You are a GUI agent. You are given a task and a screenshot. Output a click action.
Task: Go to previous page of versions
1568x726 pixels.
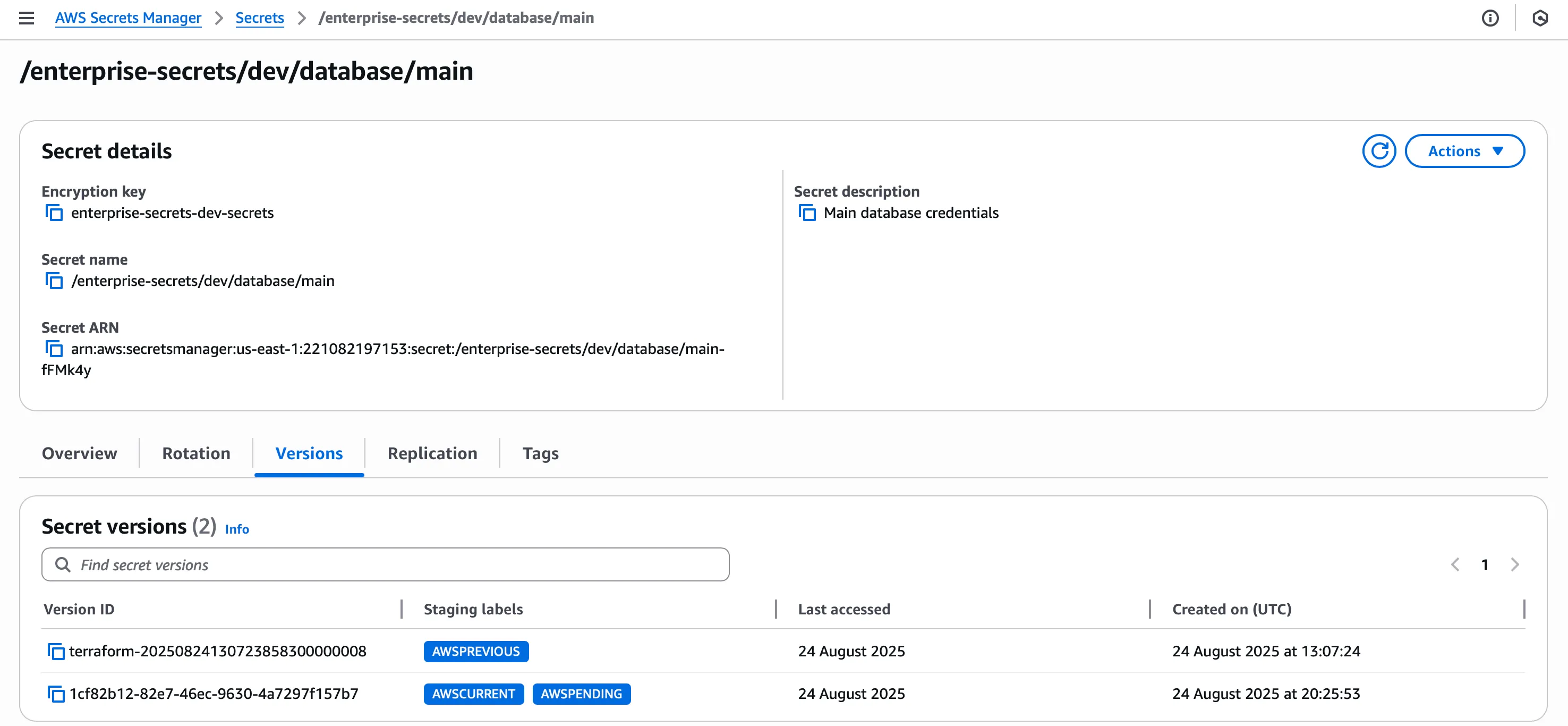1455,564
